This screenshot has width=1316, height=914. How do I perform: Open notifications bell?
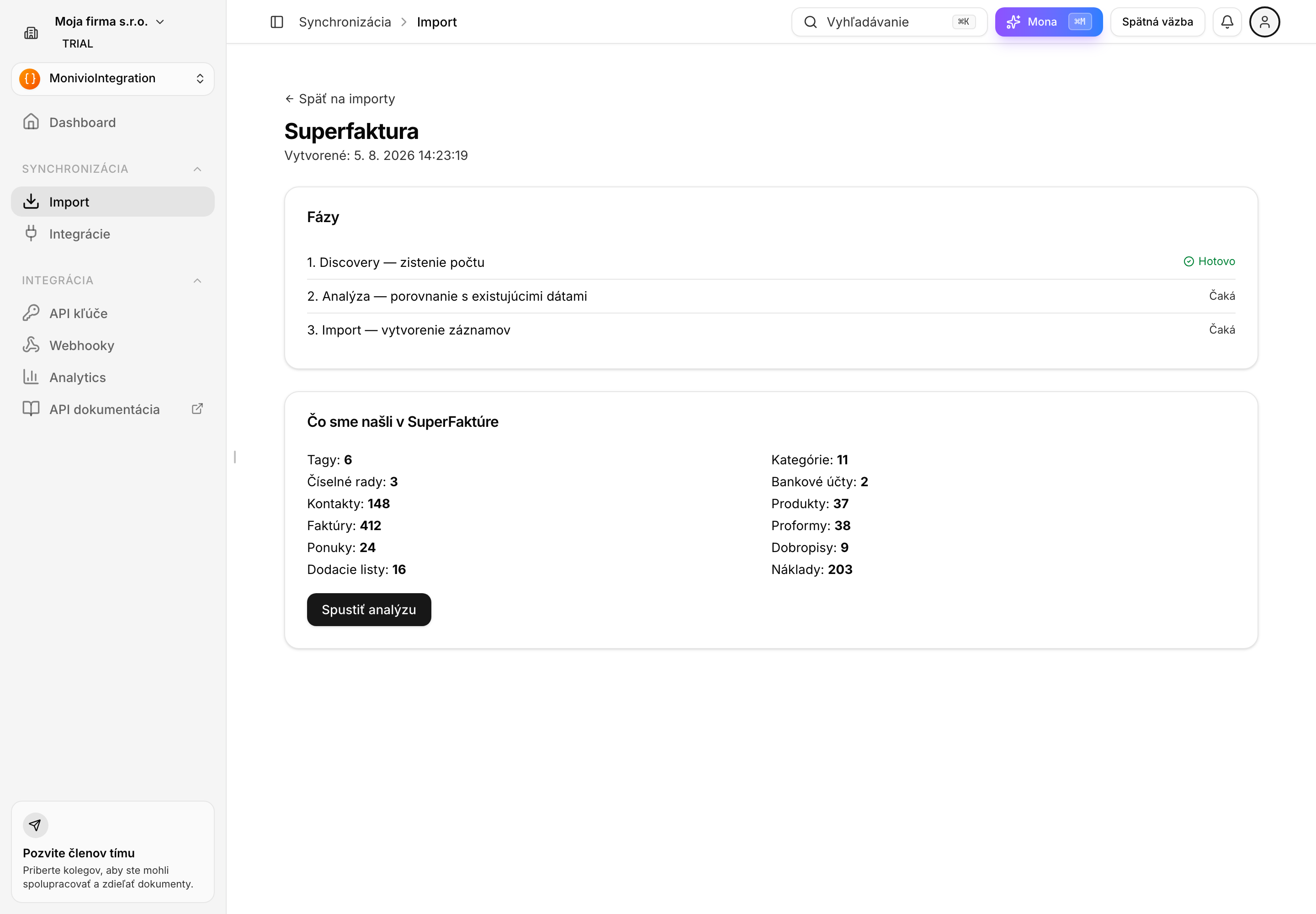pyautogui.click(x=1226, y=22)
